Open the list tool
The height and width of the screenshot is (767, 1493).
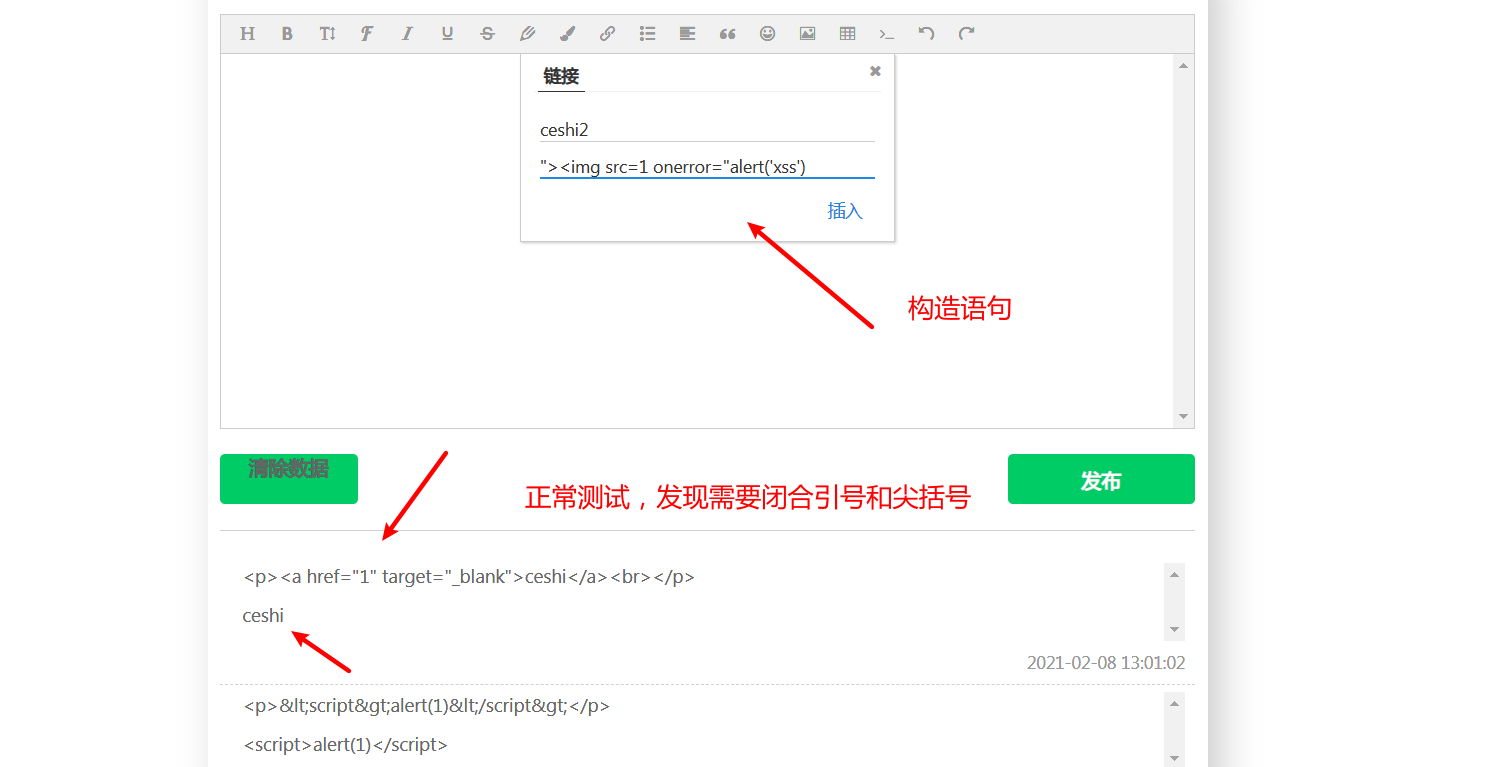[647, 34]
